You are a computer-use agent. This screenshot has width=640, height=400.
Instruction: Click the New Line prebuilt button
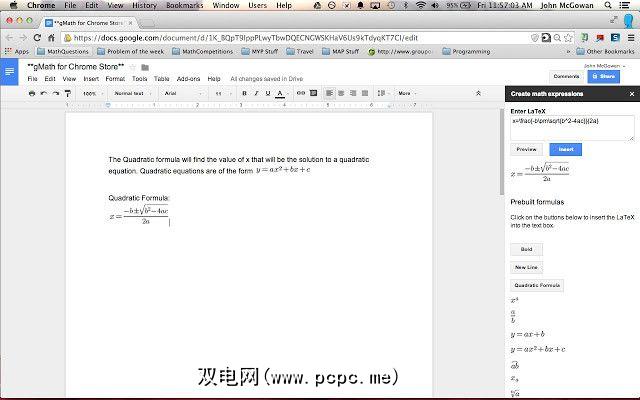point(527,267)
